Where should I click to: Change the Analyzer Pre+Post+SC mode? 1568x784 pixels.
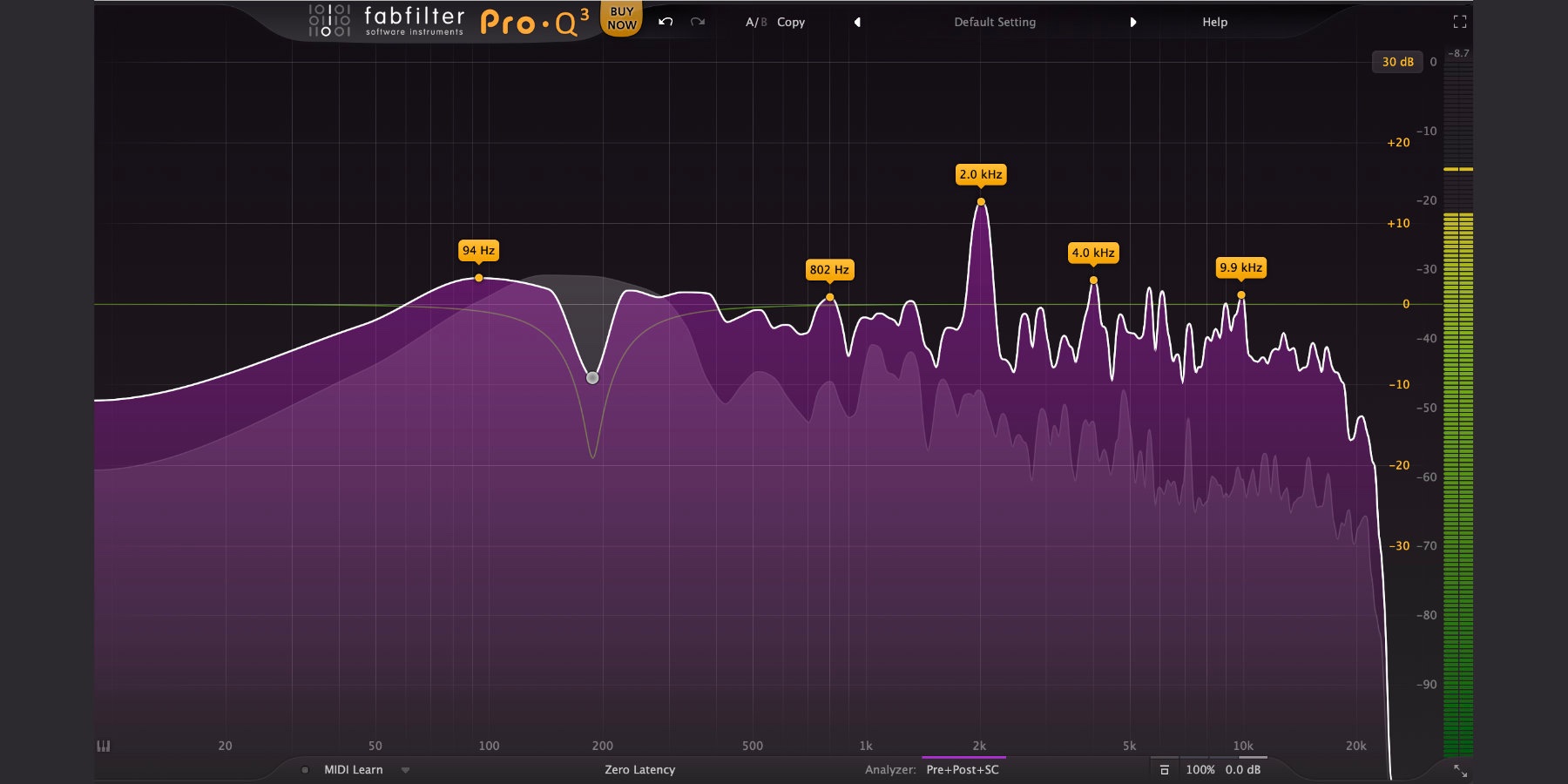[961, 770]
